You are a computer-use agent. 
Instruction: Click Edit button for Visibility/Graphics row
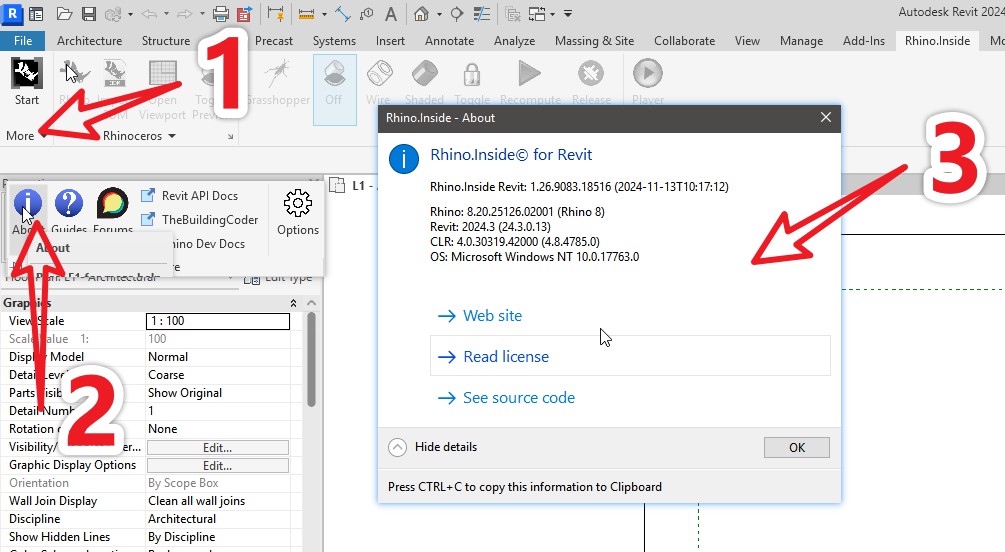click(x=217, y=447)
